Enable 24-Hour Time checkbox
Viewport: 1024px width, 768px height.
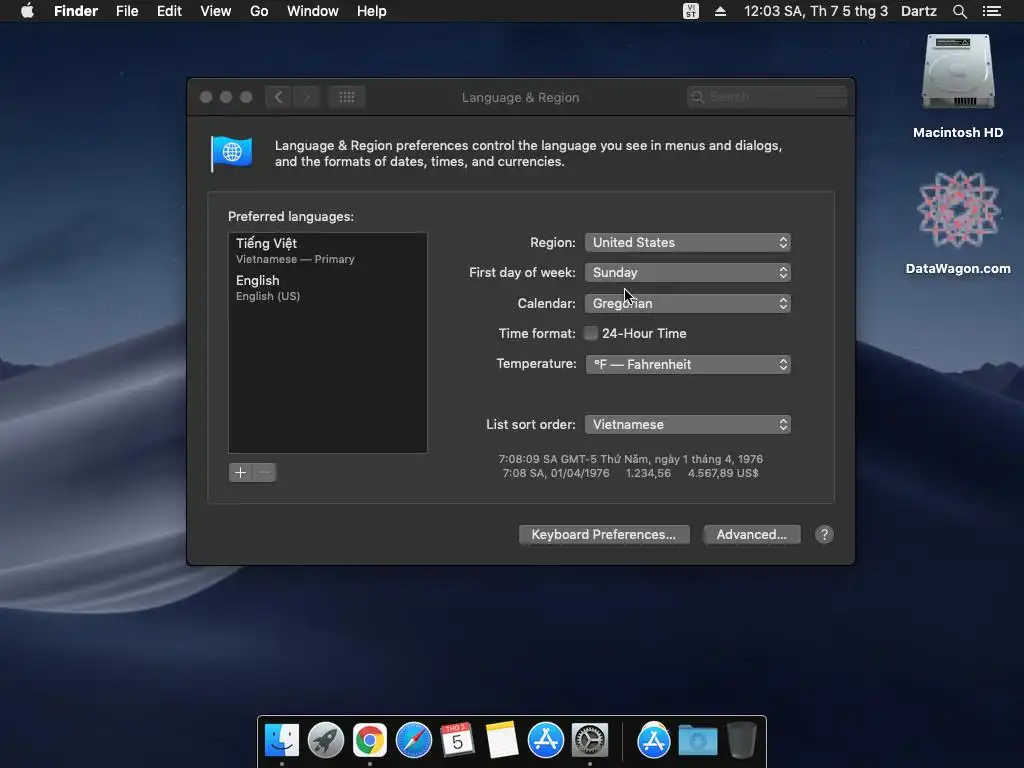(x=590, y=334)
